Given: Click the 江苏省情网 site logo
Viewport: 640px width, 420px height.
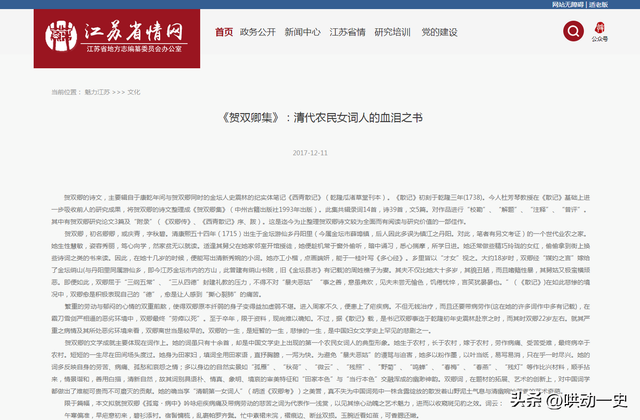Looking at the screenshot, I should click(x=117, y=38).
